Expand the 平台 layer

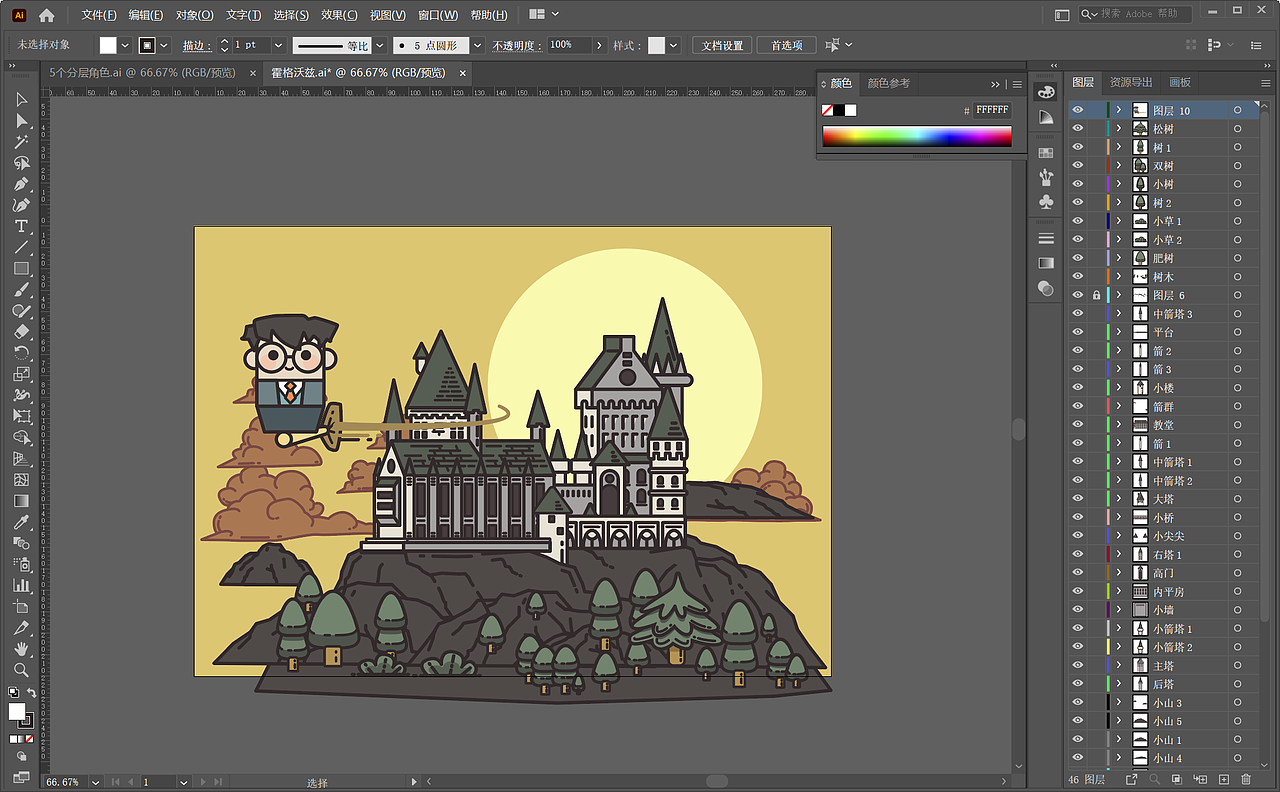click(1119, 333)
